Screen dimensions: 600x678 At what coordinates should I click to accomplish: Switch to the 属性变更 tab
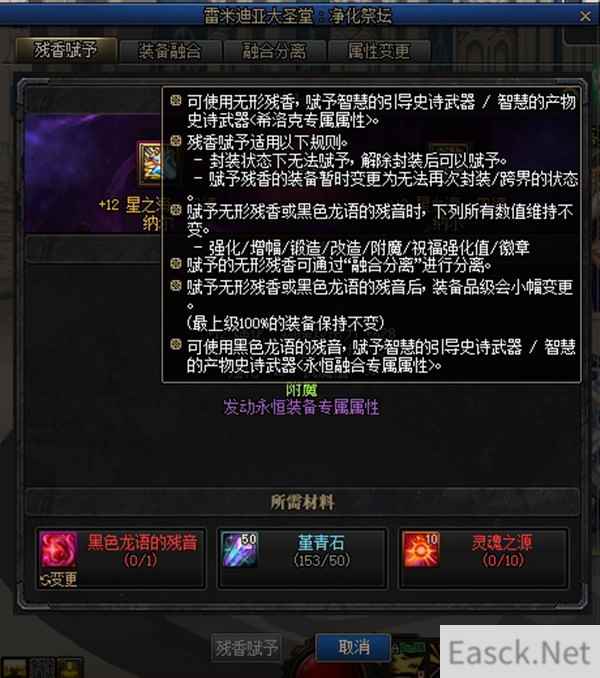click(x=379, y=51)
